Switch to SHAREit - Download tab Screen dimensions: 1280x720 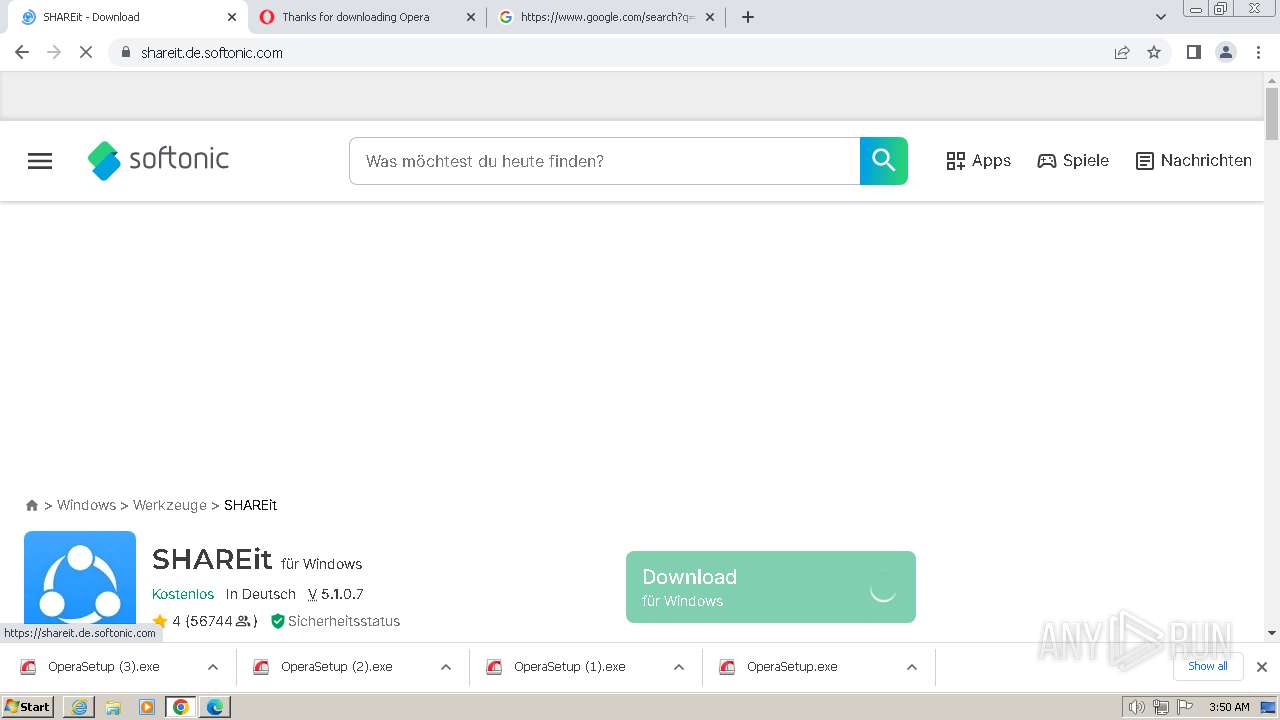[x=128, y=17]
